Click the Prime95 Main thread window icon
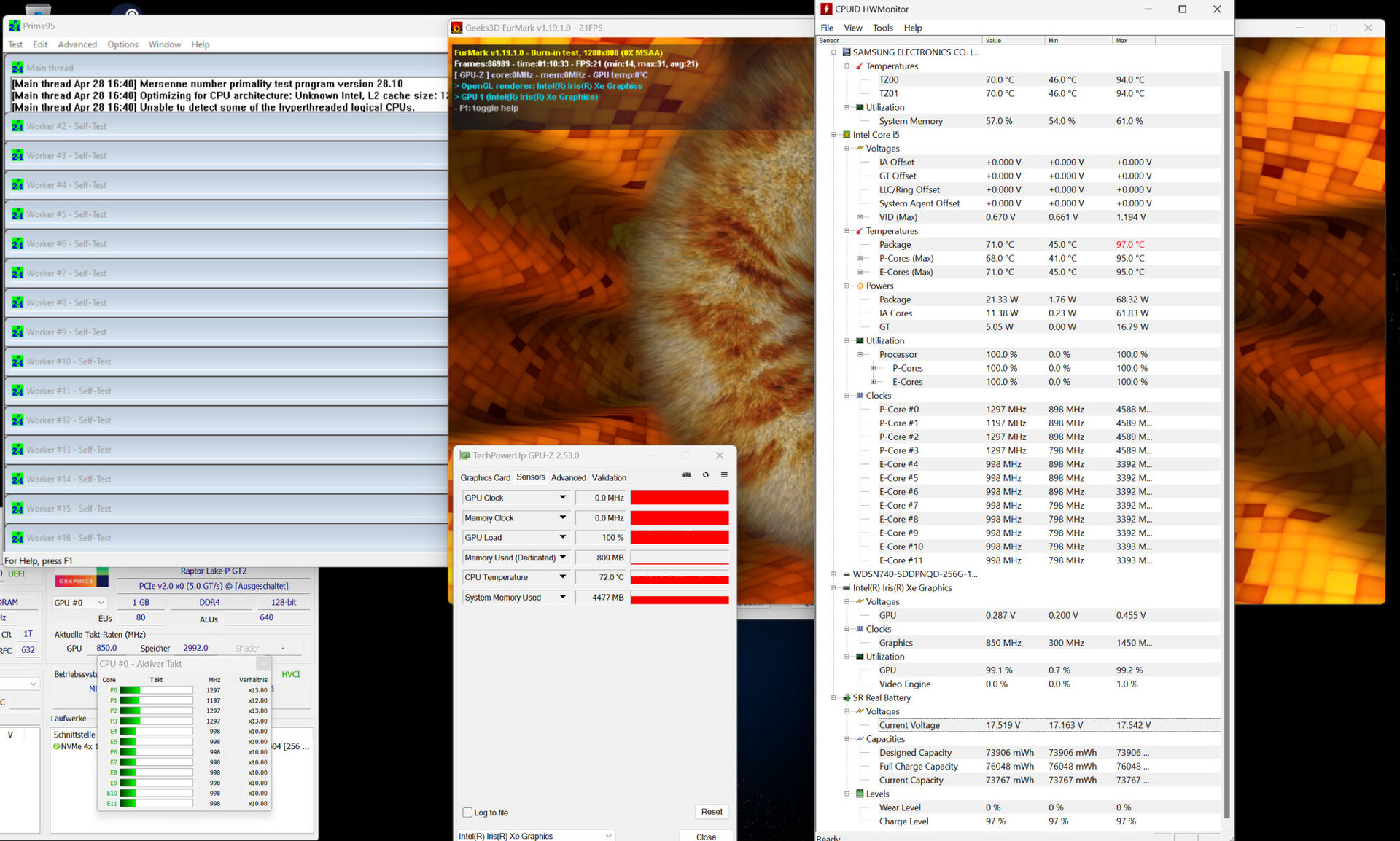Viewport: 1400px width, 841px height. 17,68
